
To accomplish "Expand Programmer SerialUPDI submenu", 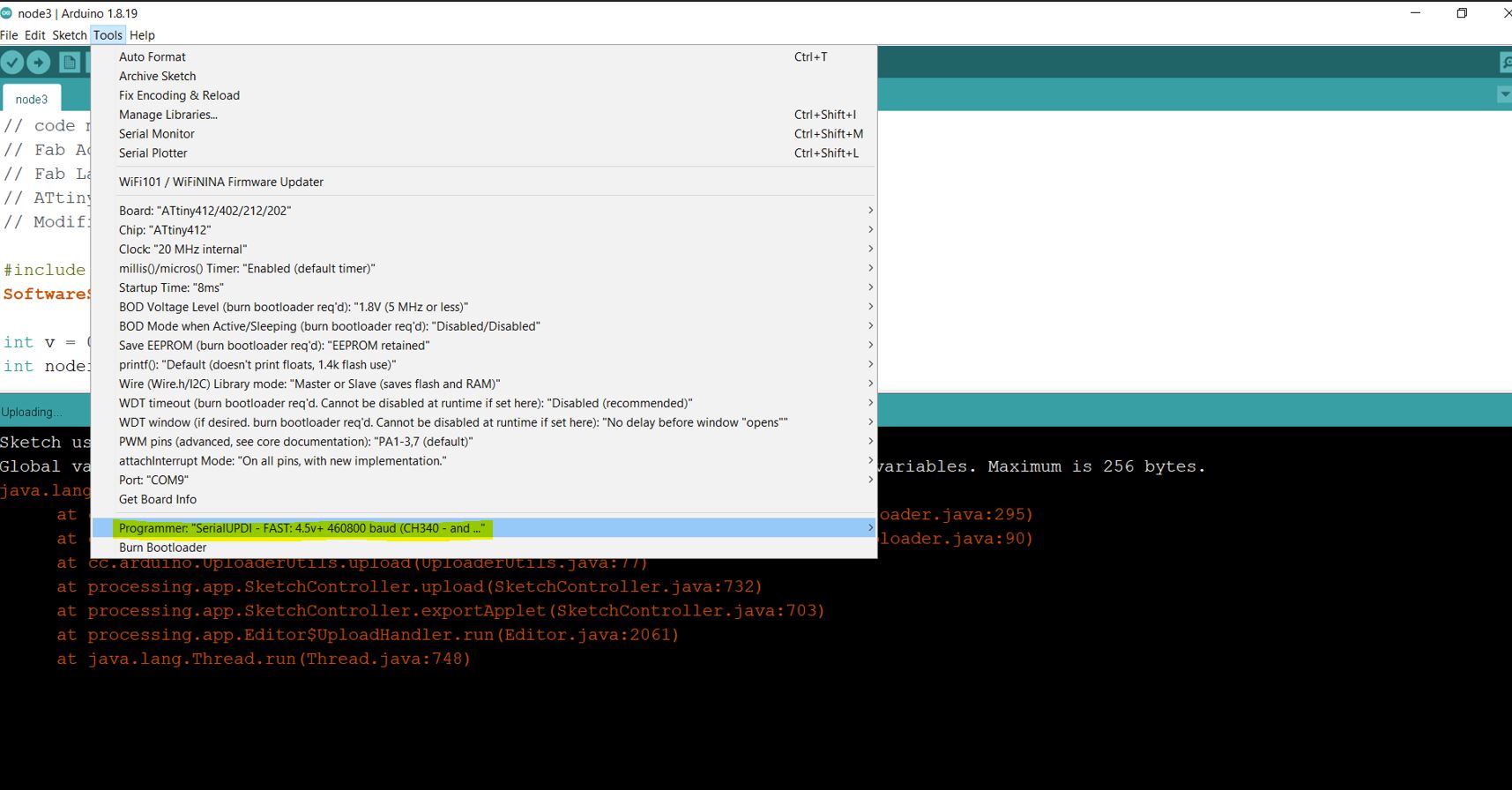I will click(484, 528).
